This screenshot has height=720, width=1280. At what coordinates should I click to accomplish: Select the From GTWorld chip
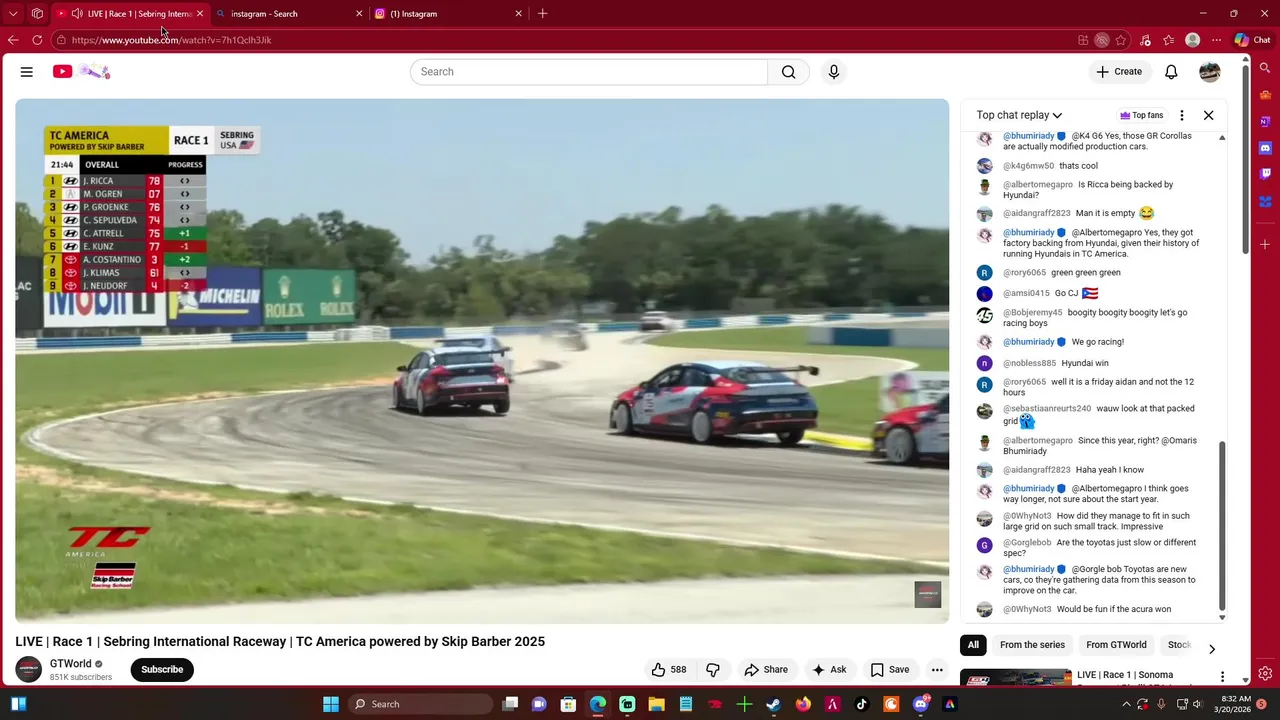(1116, 645)
